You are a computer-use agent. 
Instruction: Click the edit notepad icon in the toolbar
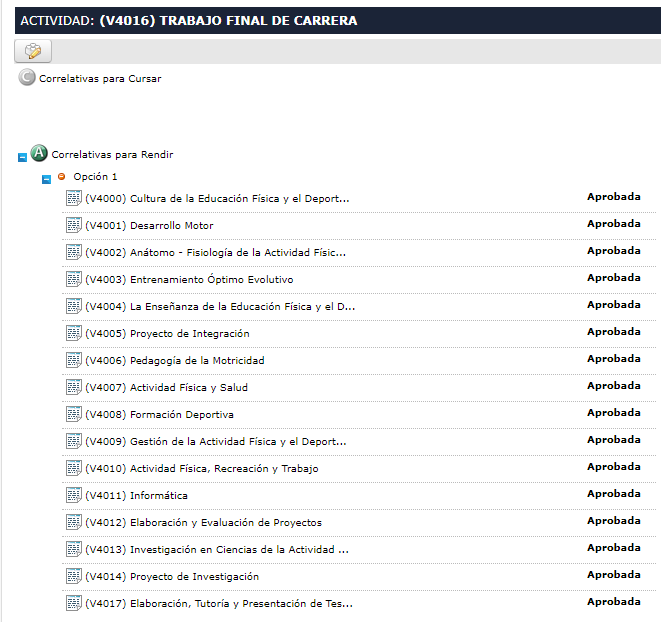pos(33,51)
